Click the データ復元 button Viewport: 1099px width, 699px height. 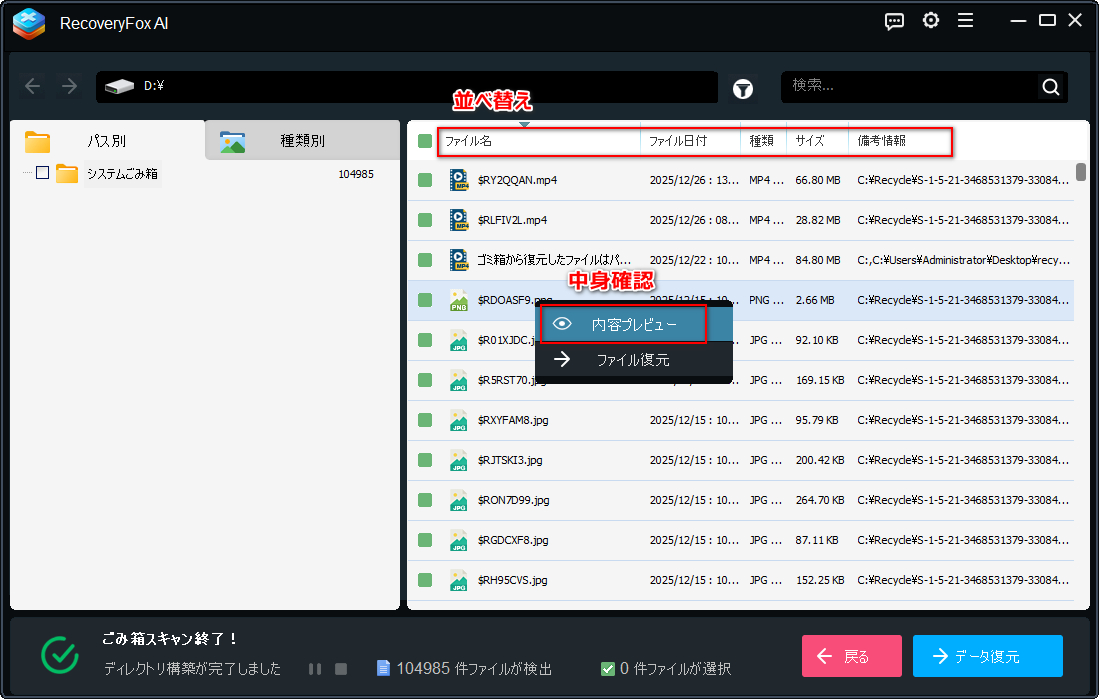987,656
